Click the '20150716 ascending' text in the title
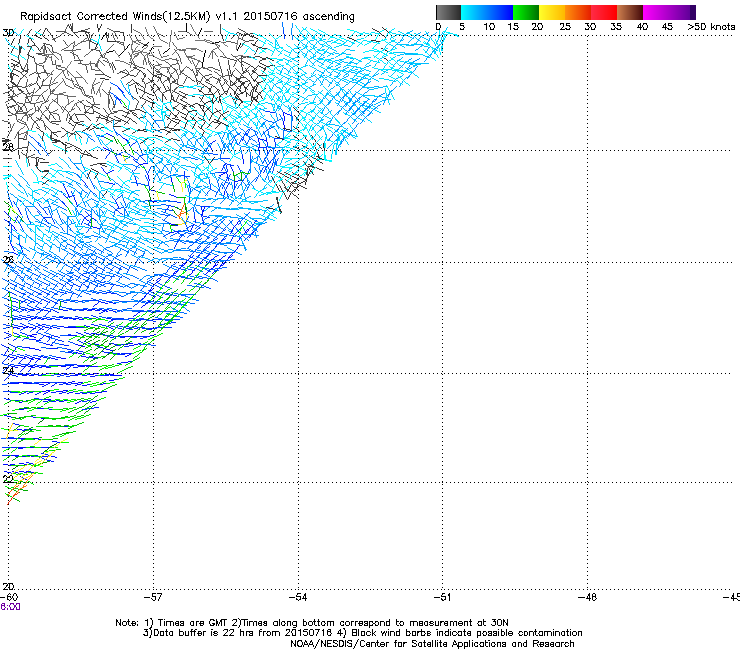The height and width of the screenshot is (650, 740). pyautogui.click(x=299, y=16)
